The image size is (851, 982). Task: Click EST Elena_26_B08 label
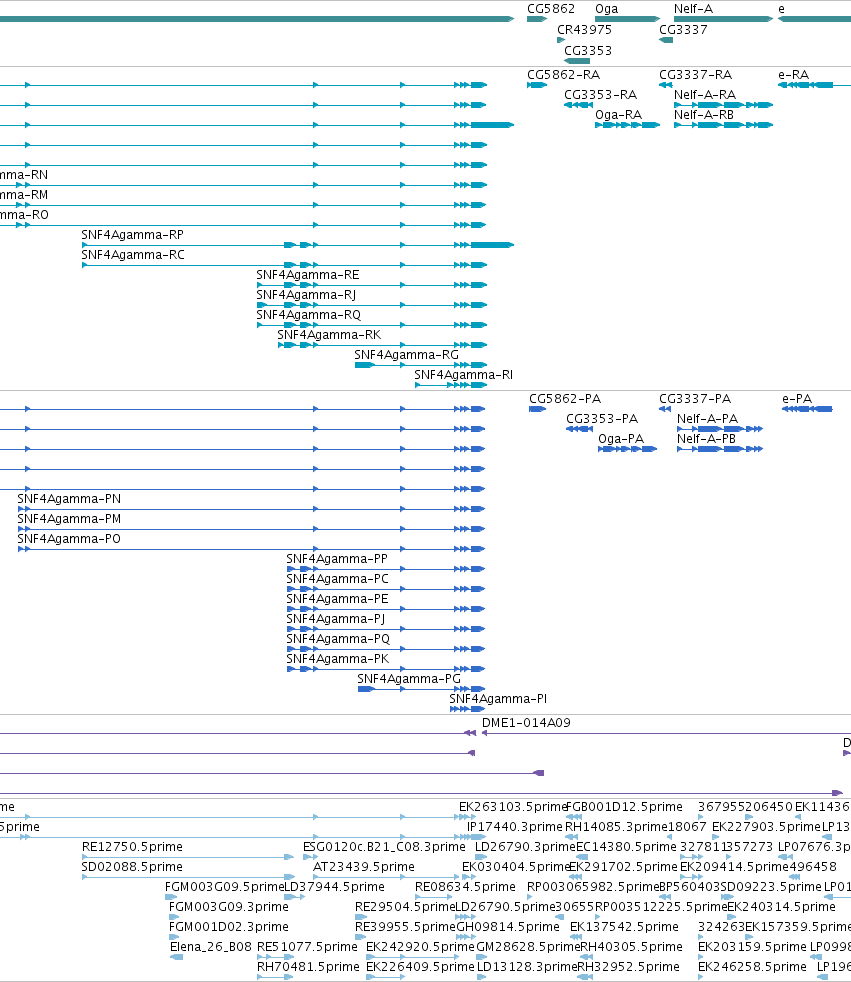[x=211, y=948]
